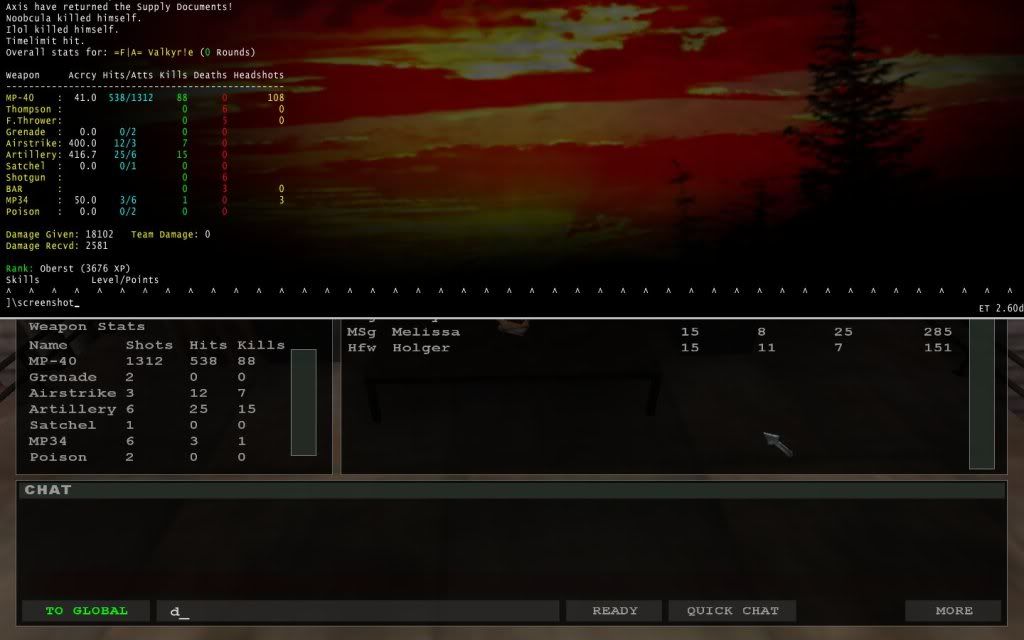
Task: Click the console line "Ilol killed himself."
Action: [x=62, y=29]
